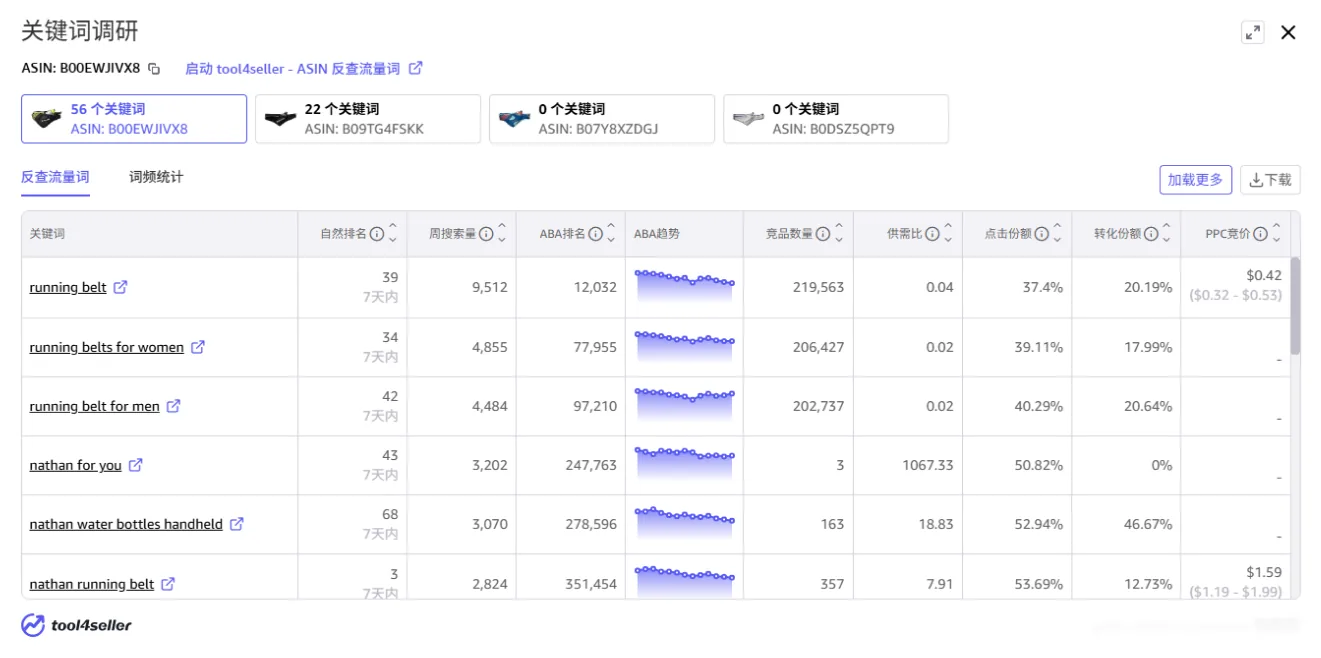This screenshot has height=658, width=1321.
Task: Open external link icon for running belt for men
Action: point(173,406)
